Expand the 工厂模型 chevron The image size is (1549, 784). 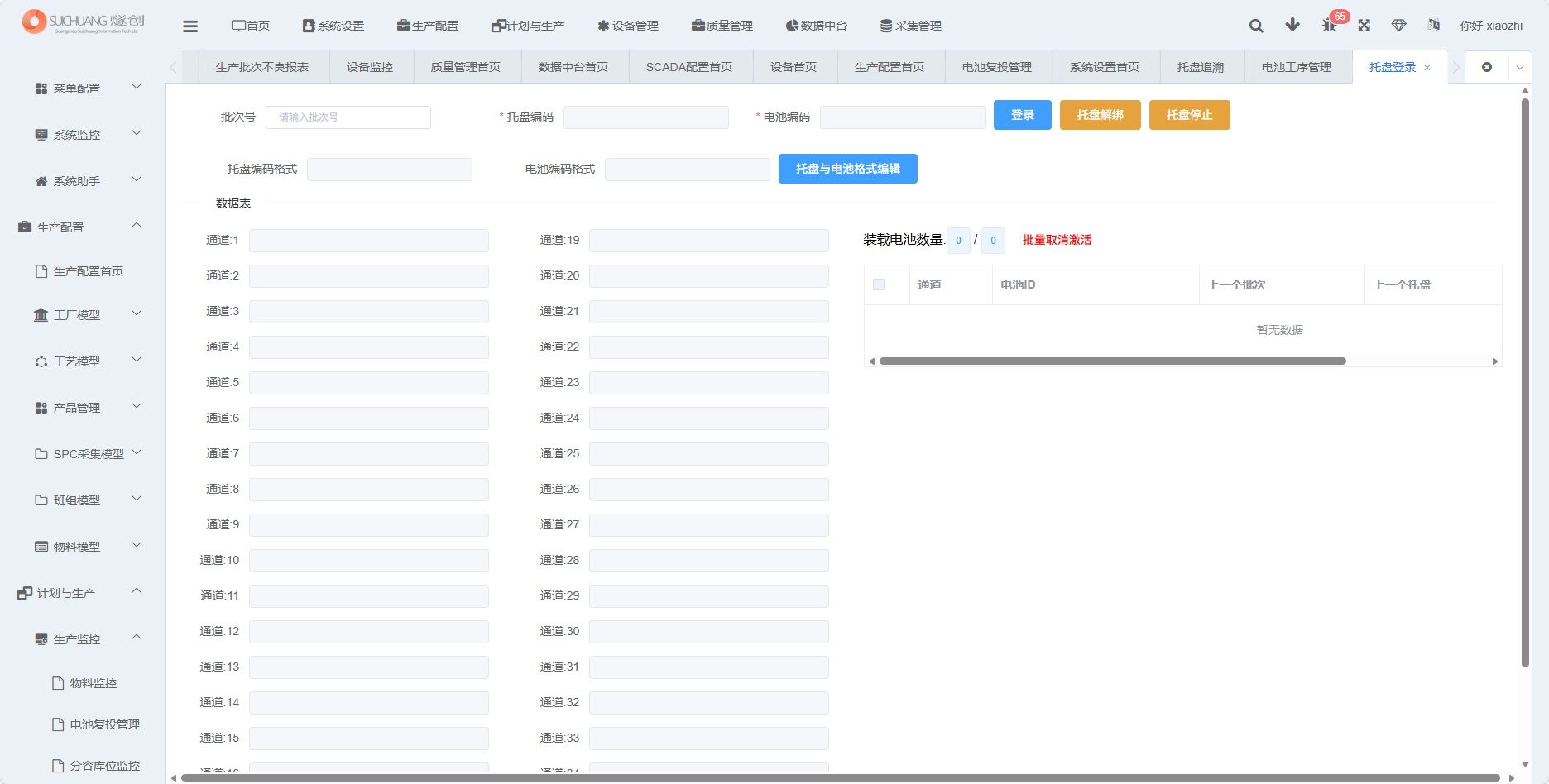point(137,313)
